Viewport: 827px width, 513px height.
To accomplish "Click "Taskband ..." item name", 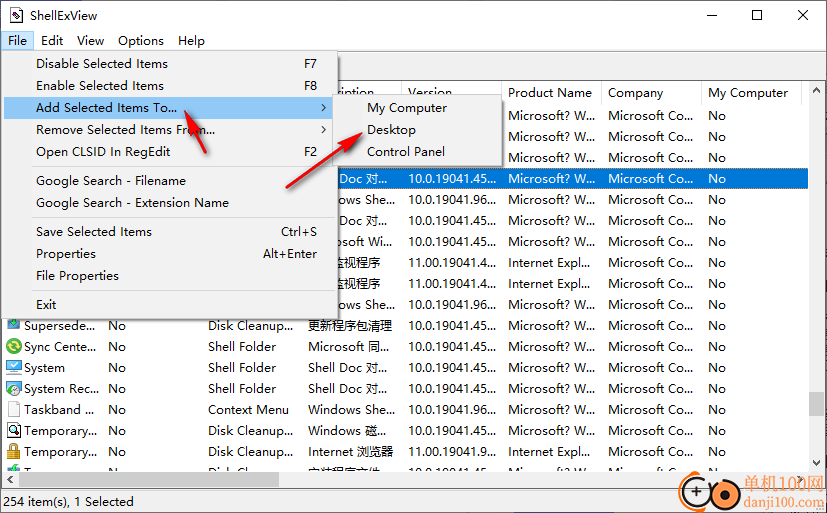I will [x=59, y=410].
